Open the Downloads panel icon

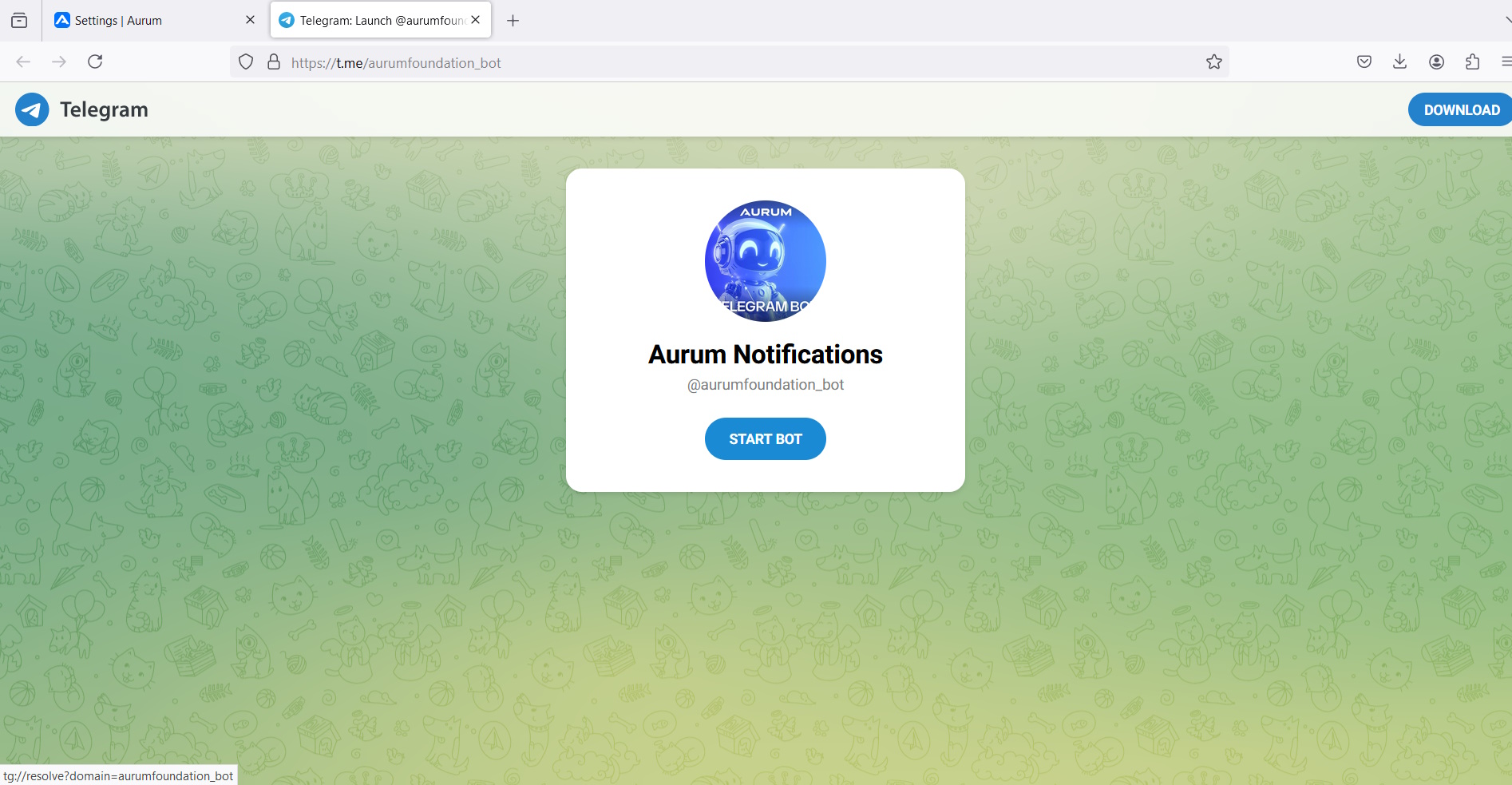pyautogui.click(x=1399, y=61)
